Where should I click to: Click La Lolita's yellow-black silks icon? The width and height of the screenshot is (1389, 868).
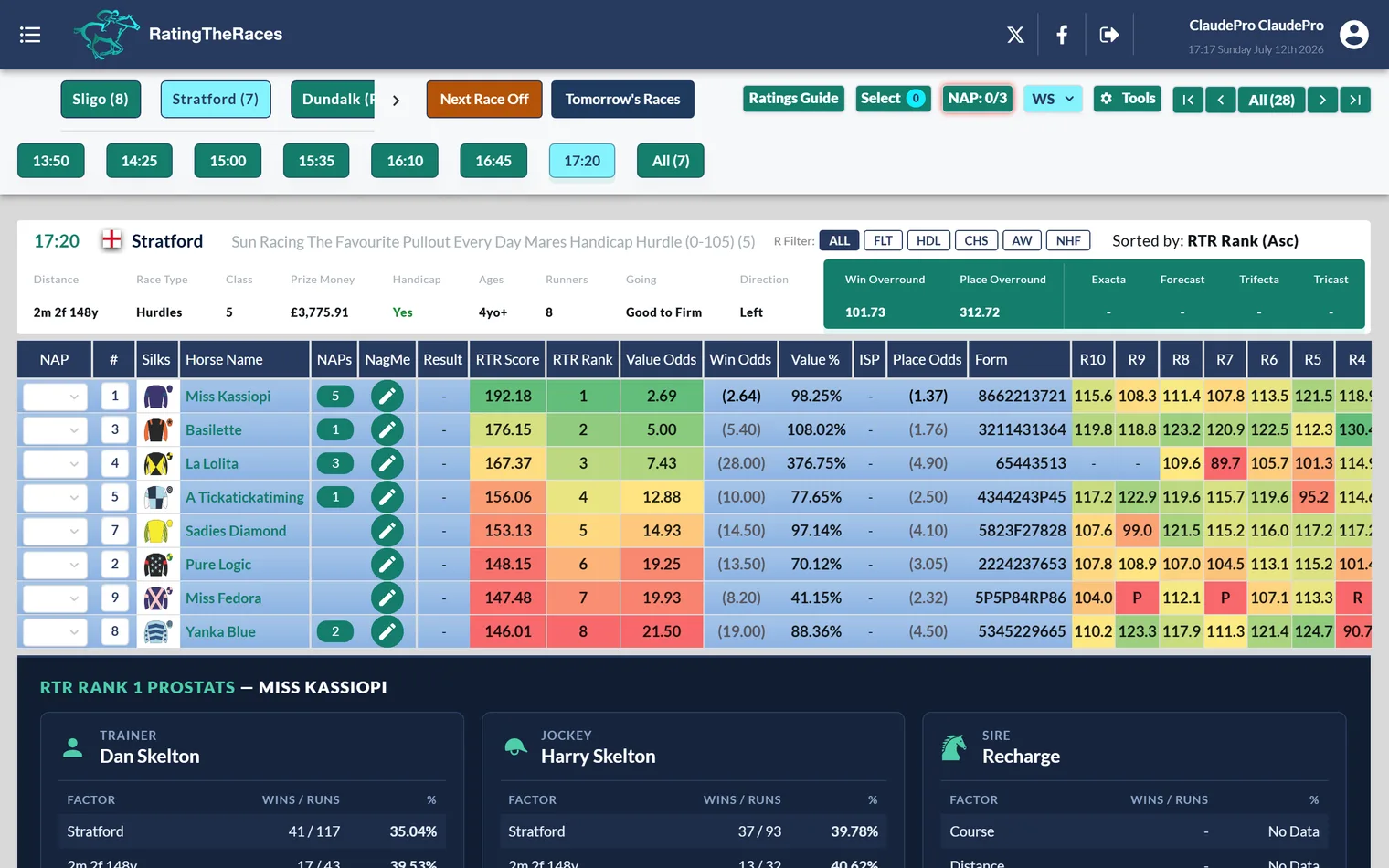pyautogui.click(x=158, y=463)
